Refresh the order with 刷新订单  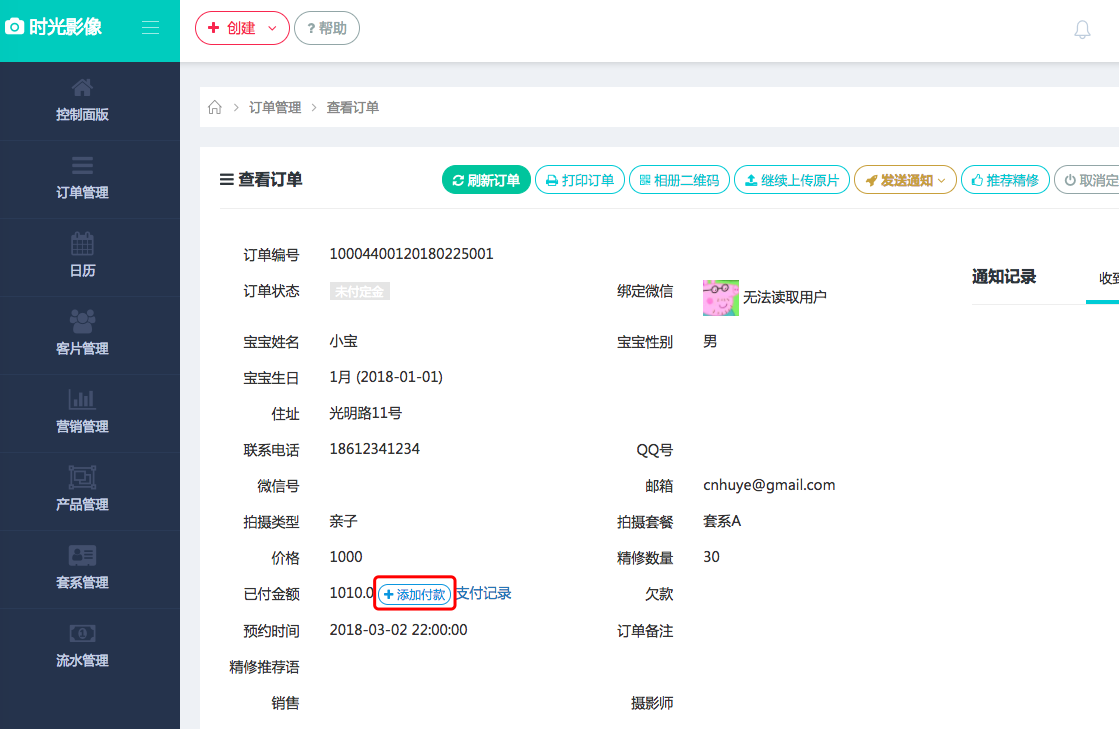click(486, 179)
